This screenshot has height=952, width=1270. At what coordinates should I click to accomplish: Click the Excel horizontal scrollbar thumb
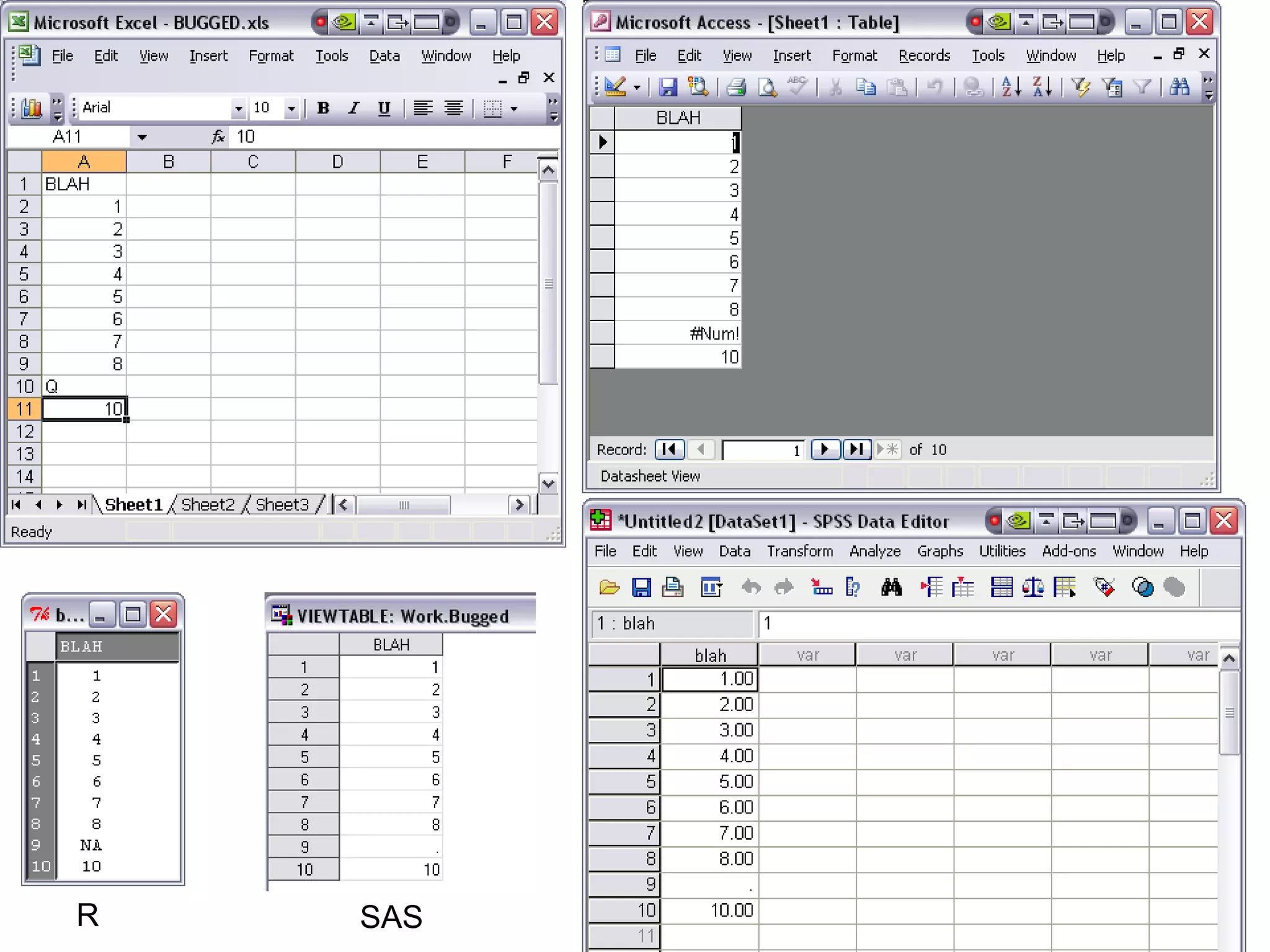404,505
